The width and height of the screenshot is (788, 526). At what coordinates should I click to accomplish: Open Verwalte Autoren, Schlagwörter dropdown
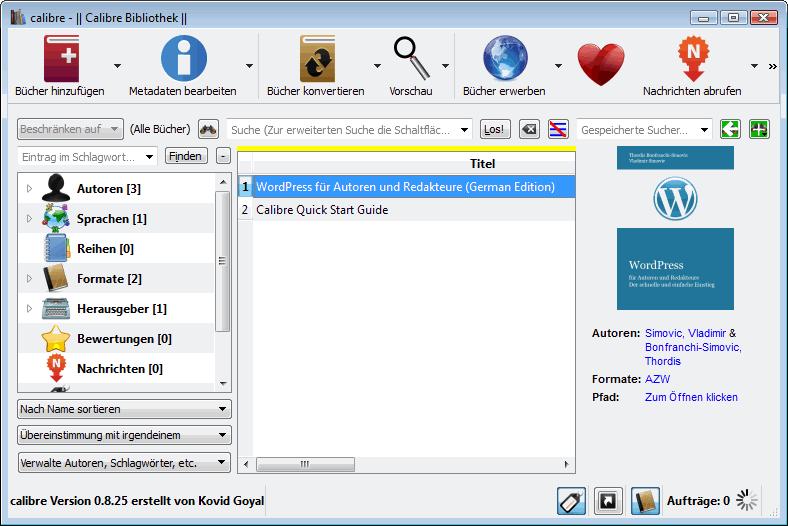[x=124, y=463]
